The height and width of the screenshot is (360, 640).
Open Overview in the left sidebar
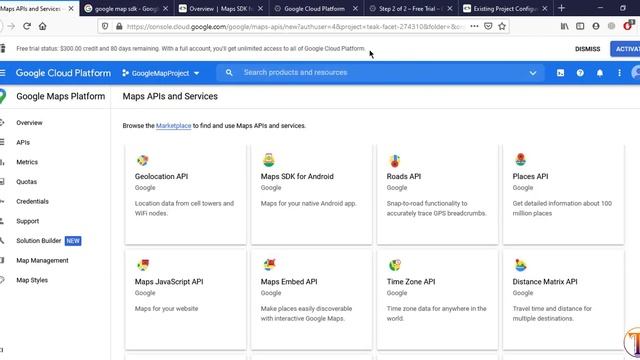(29, 122)
